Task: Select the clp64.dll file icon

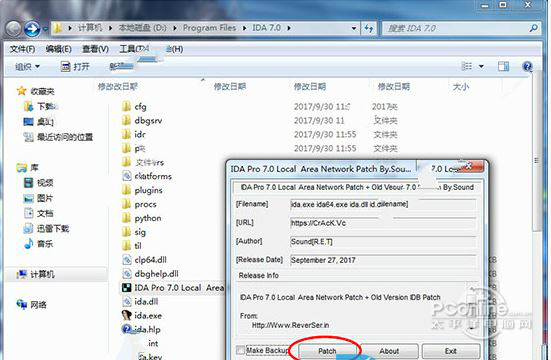Action: coord(126,260)
